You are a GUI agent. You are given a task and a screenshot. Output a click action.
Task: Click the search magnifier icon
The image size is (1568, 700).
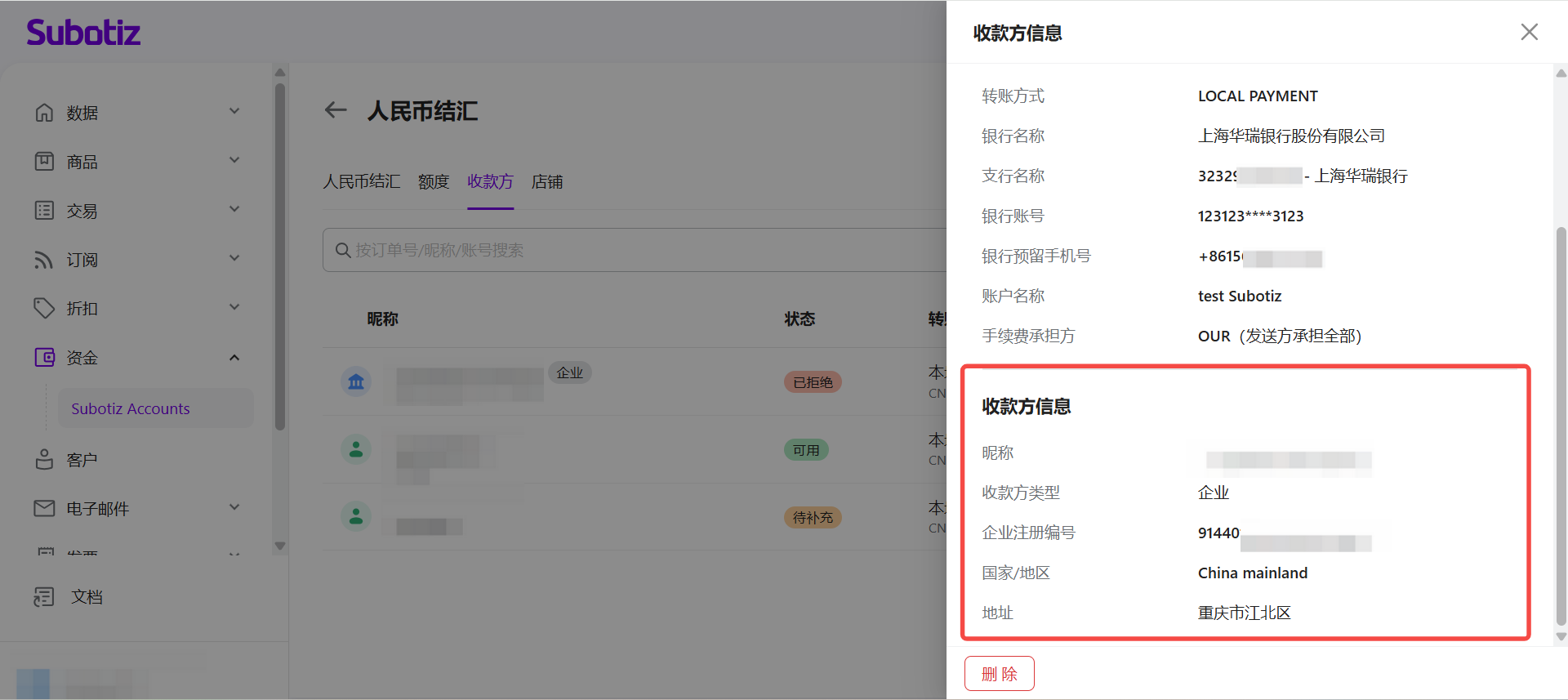[343, 250]
